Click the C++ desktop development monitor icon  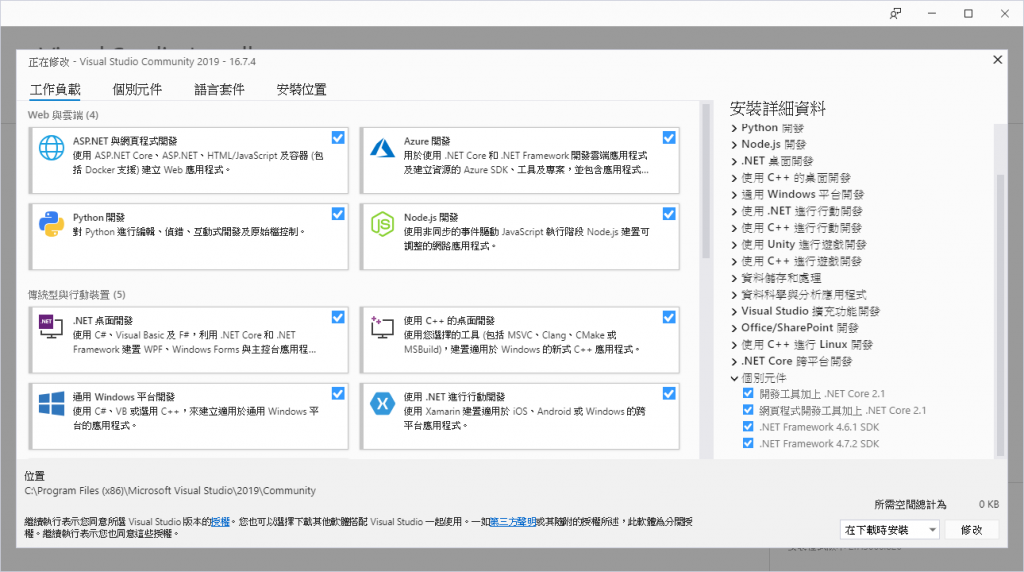point(382,326)
